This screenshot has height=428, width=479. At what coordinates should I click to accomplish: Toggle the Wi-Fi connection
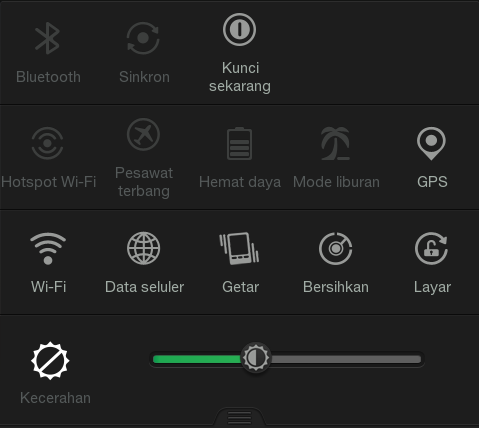click(x=48, y=248)
